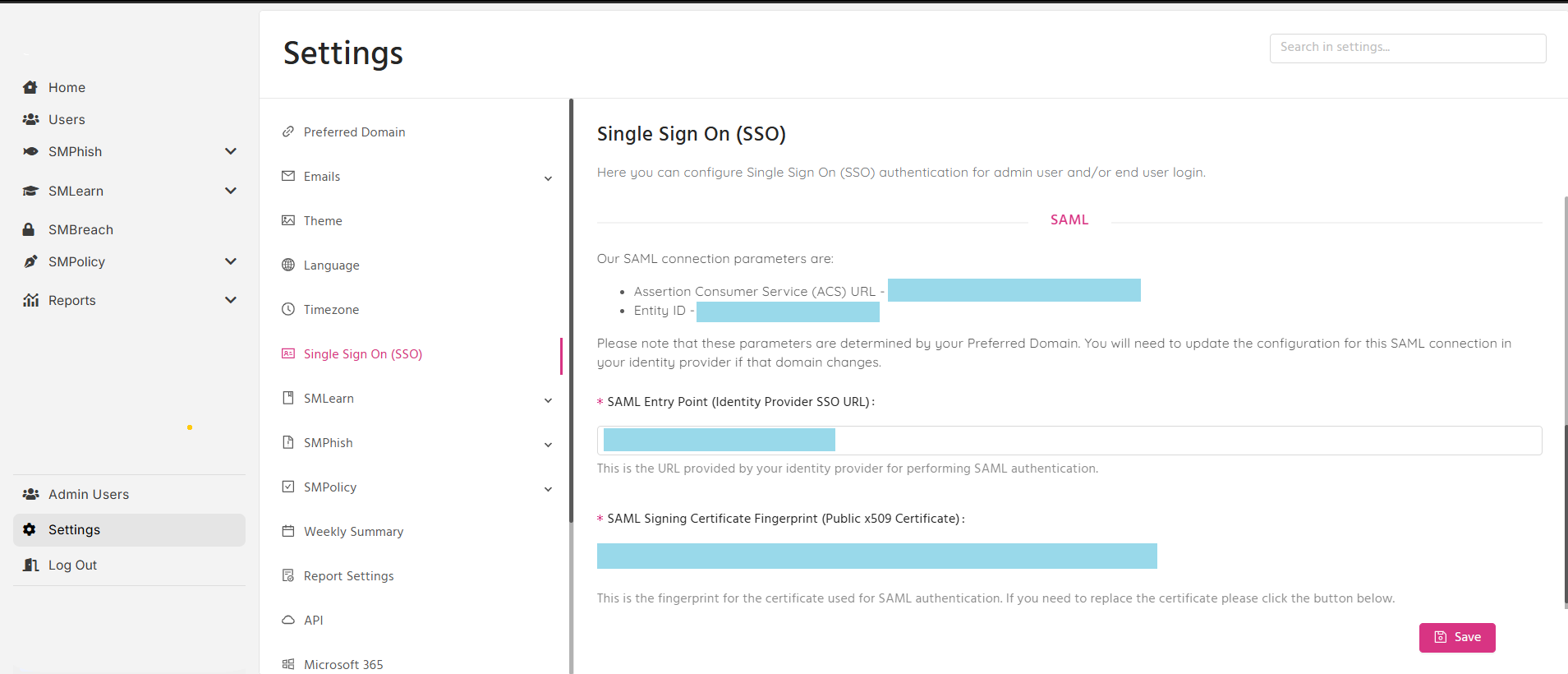Click the Preferred Domain link icon
Screen dimensions: 1568x674
(288, 132)
